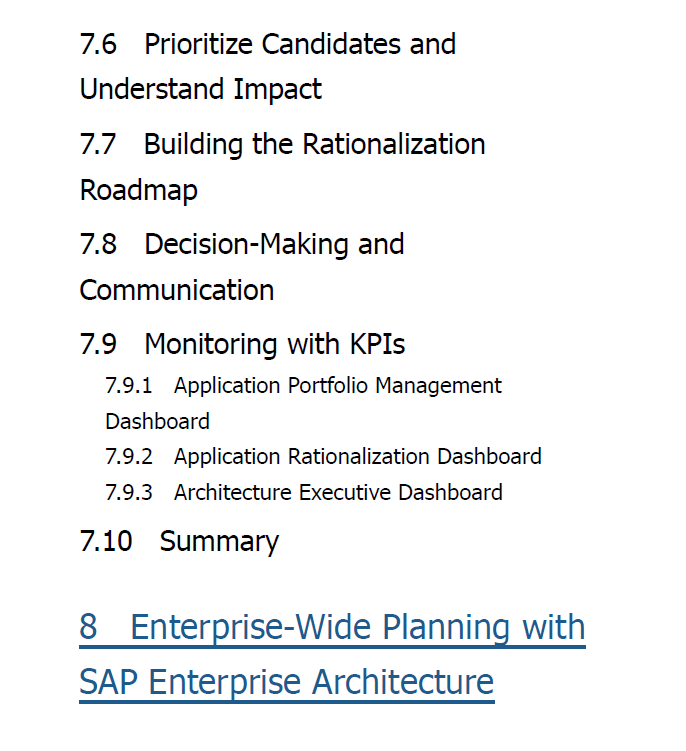Open Application Portfolio Management subsection
The height and width of the screenshot is (751, 686).
click(x=337, y=386)
